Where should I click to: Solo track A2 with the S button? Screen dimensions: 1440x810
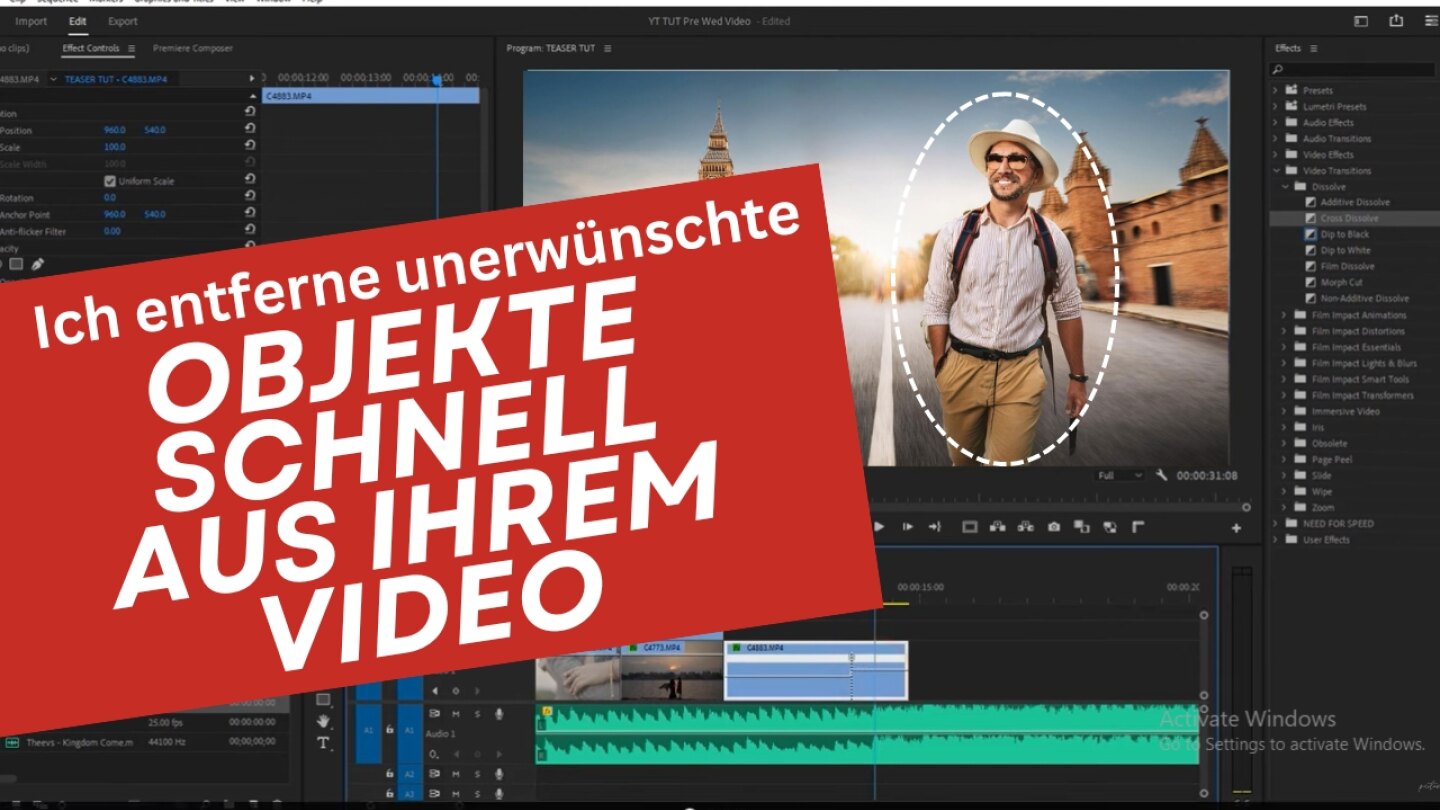[477, 773]
